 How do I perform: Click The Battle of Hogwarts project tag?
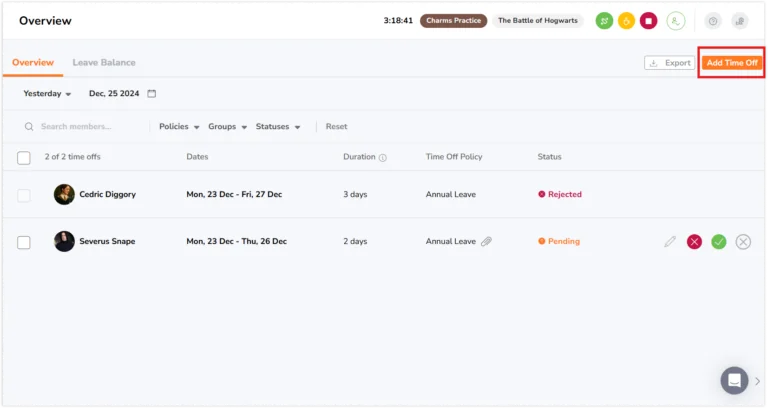(538, 21)
